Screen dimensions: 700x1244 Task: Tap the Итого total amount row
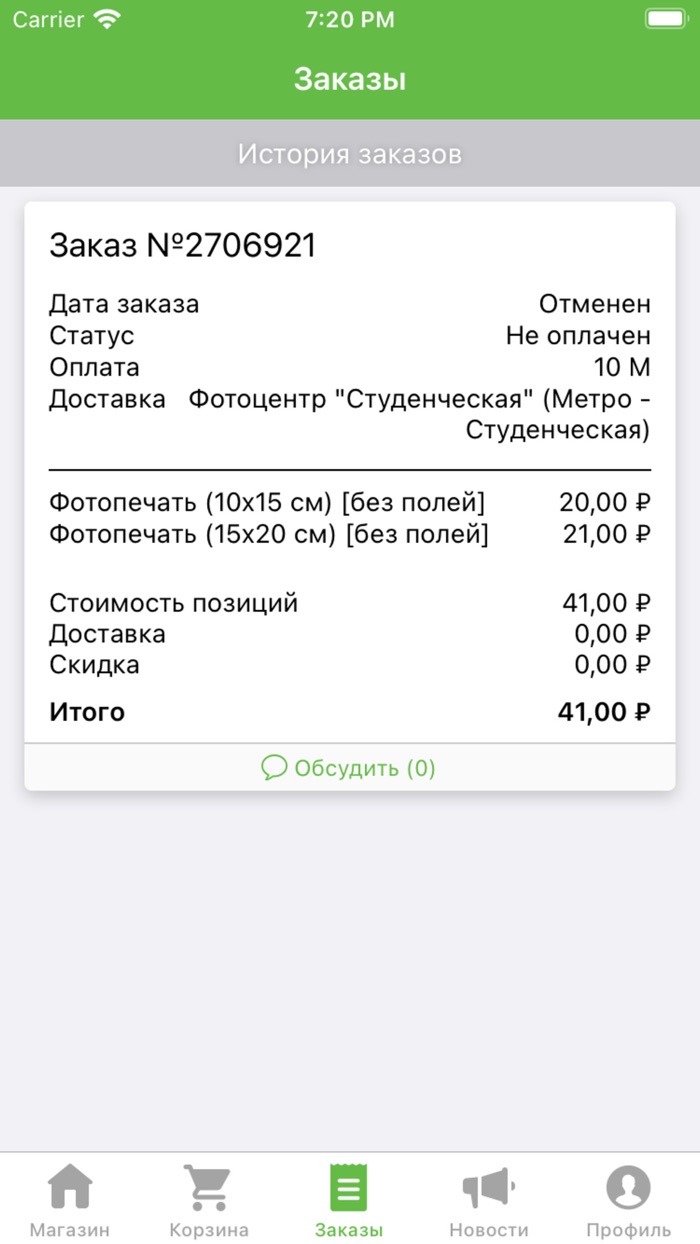pos(350,711)
